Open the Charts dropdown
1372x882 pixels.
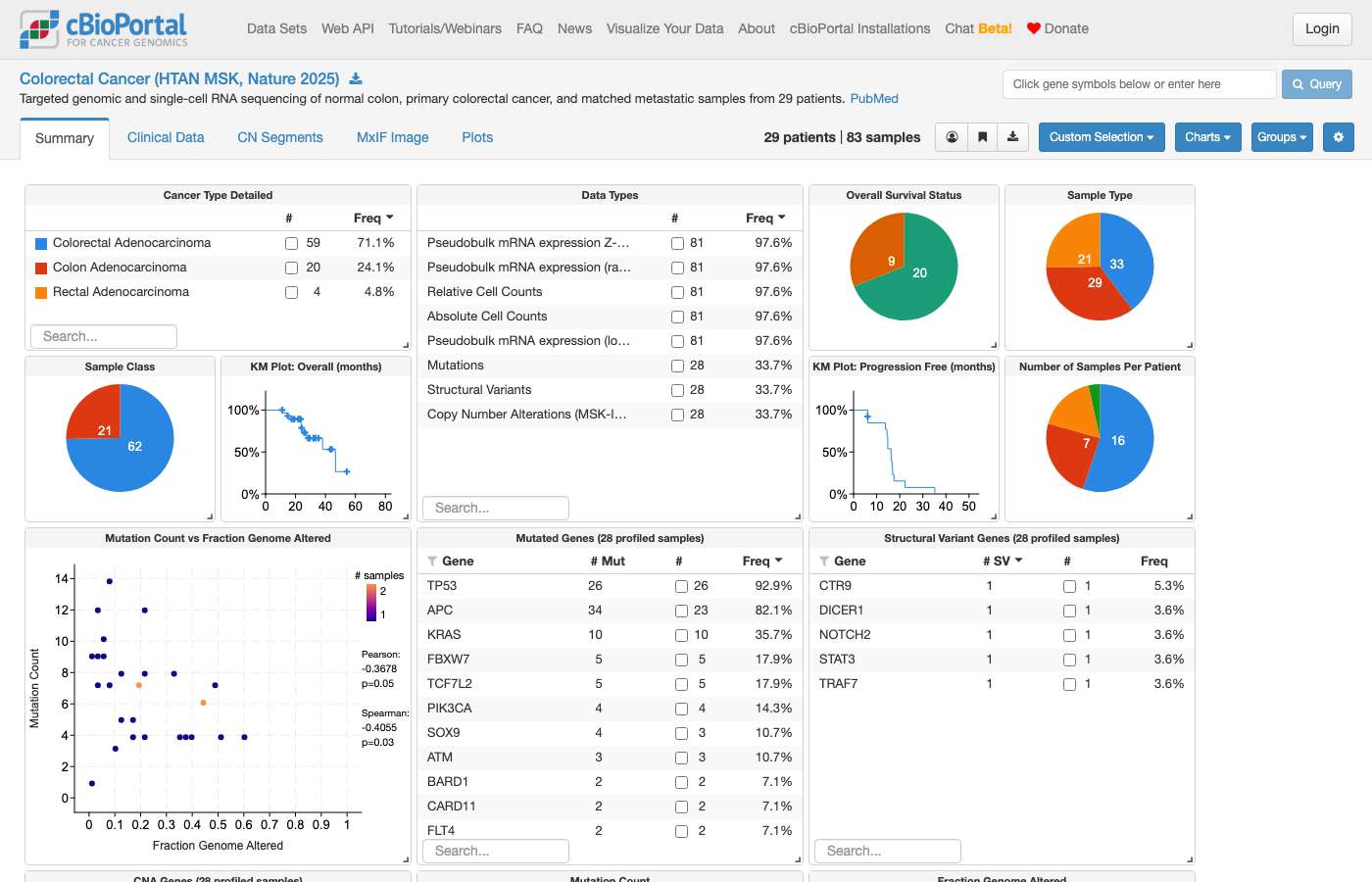pos(1208,137)
